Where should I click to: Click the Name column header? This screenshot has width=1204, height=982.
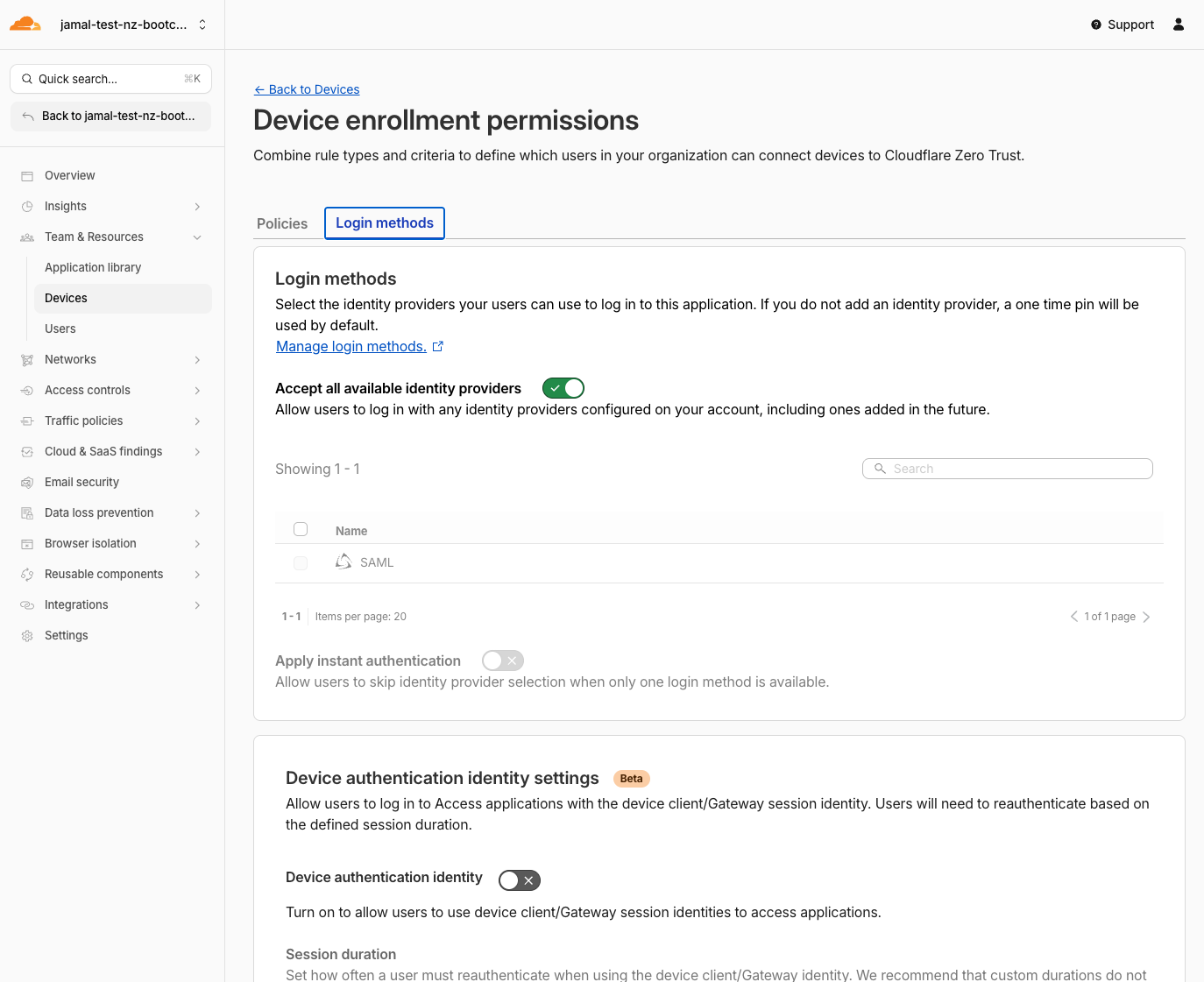(351, 531)
